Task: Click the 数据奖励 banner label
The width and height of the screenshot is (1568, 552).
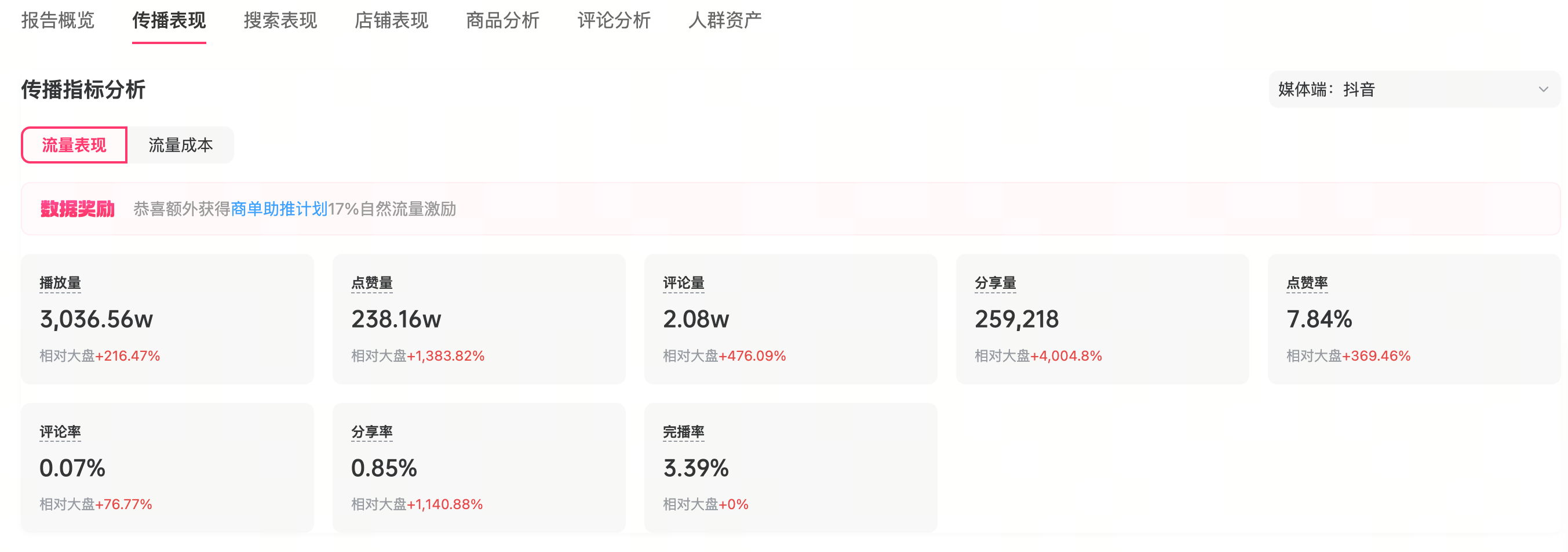Action: [x=77, y=209]
